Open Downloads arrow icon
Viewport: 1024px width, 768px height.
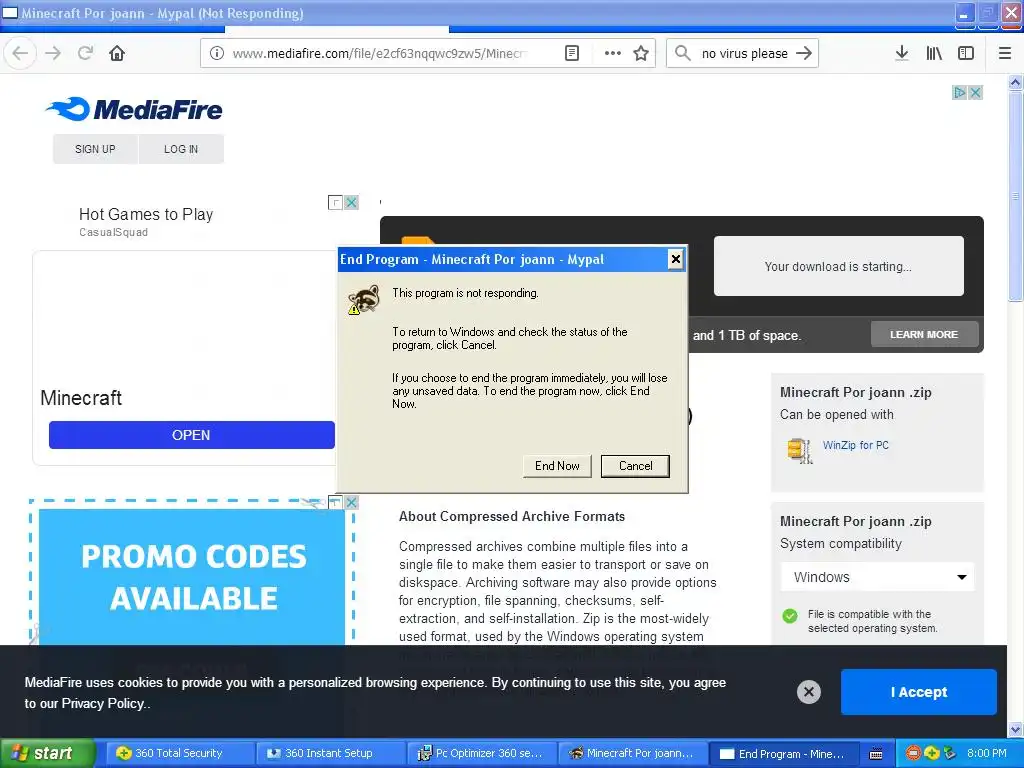coord(901,53)
